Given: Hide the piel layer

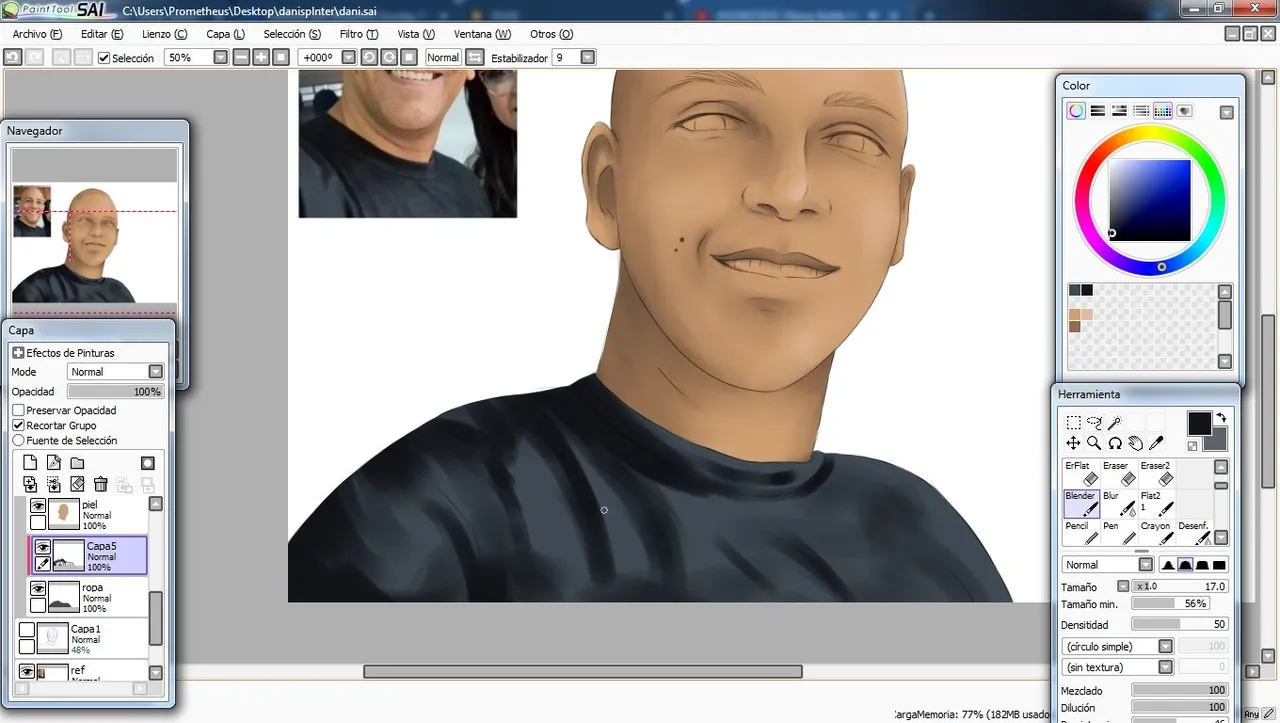Looking at the screenshot, I should (38, 506).
